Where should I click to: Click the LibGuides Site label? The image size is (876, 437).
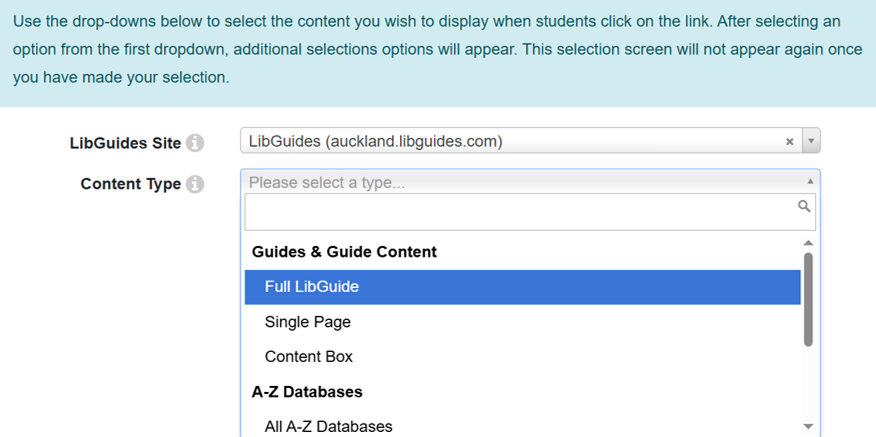tap(125, 143)
